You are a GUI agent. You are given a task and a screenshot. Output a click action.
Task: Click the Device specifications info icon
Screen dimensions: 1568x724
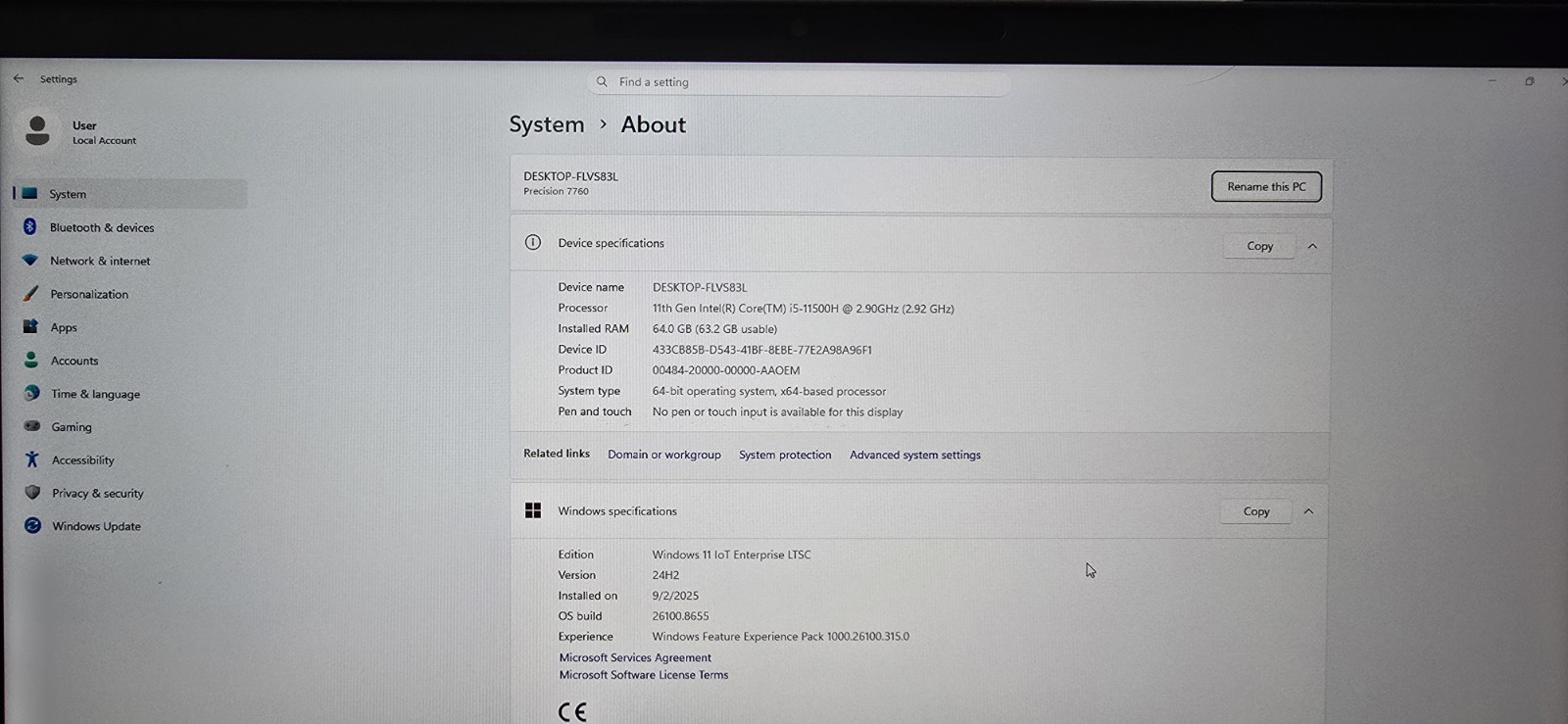pyautogui.click(x=533, y=243)
